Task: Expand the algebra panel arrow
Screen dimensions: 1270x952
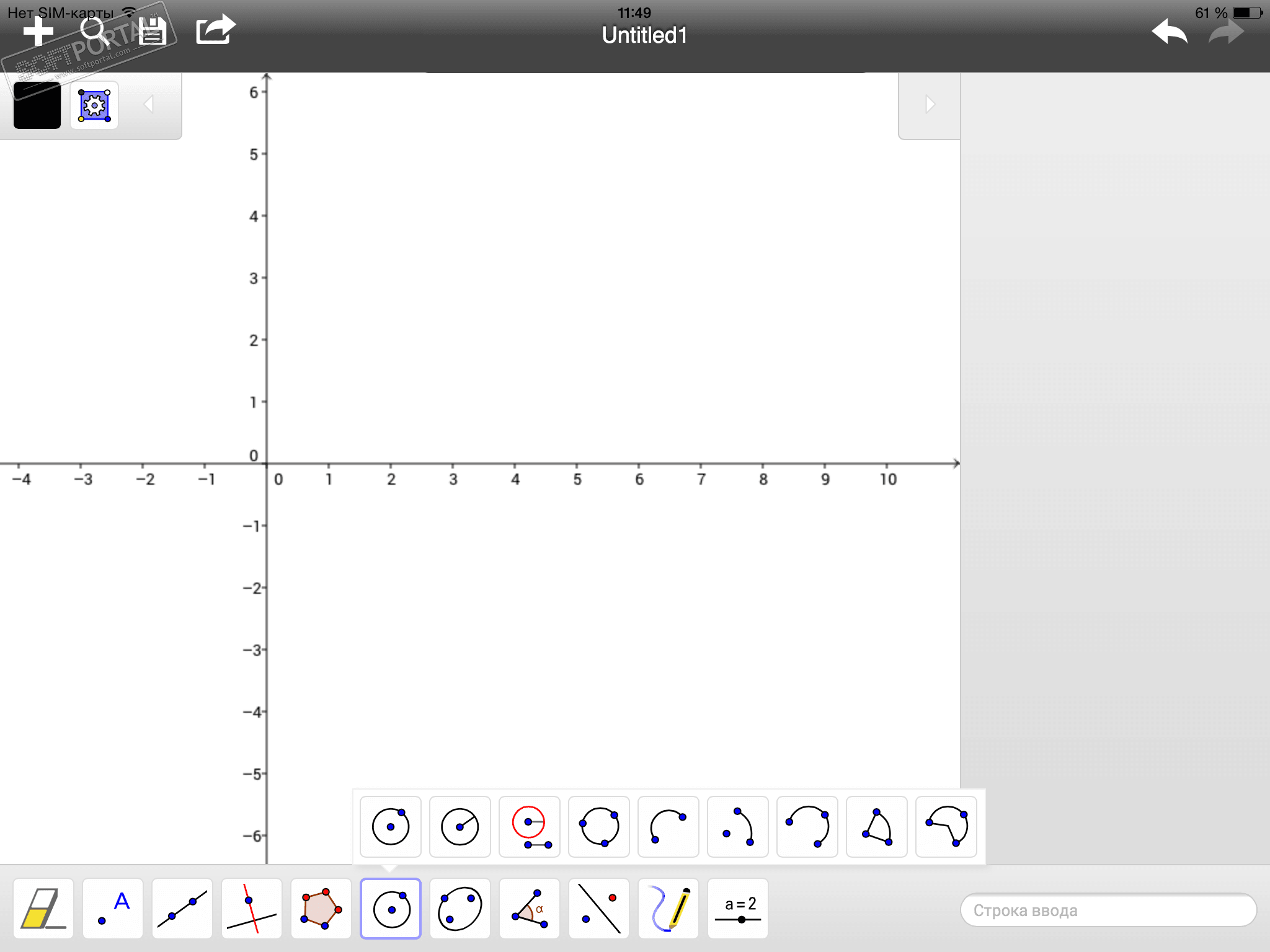Action: pos(929,104)
